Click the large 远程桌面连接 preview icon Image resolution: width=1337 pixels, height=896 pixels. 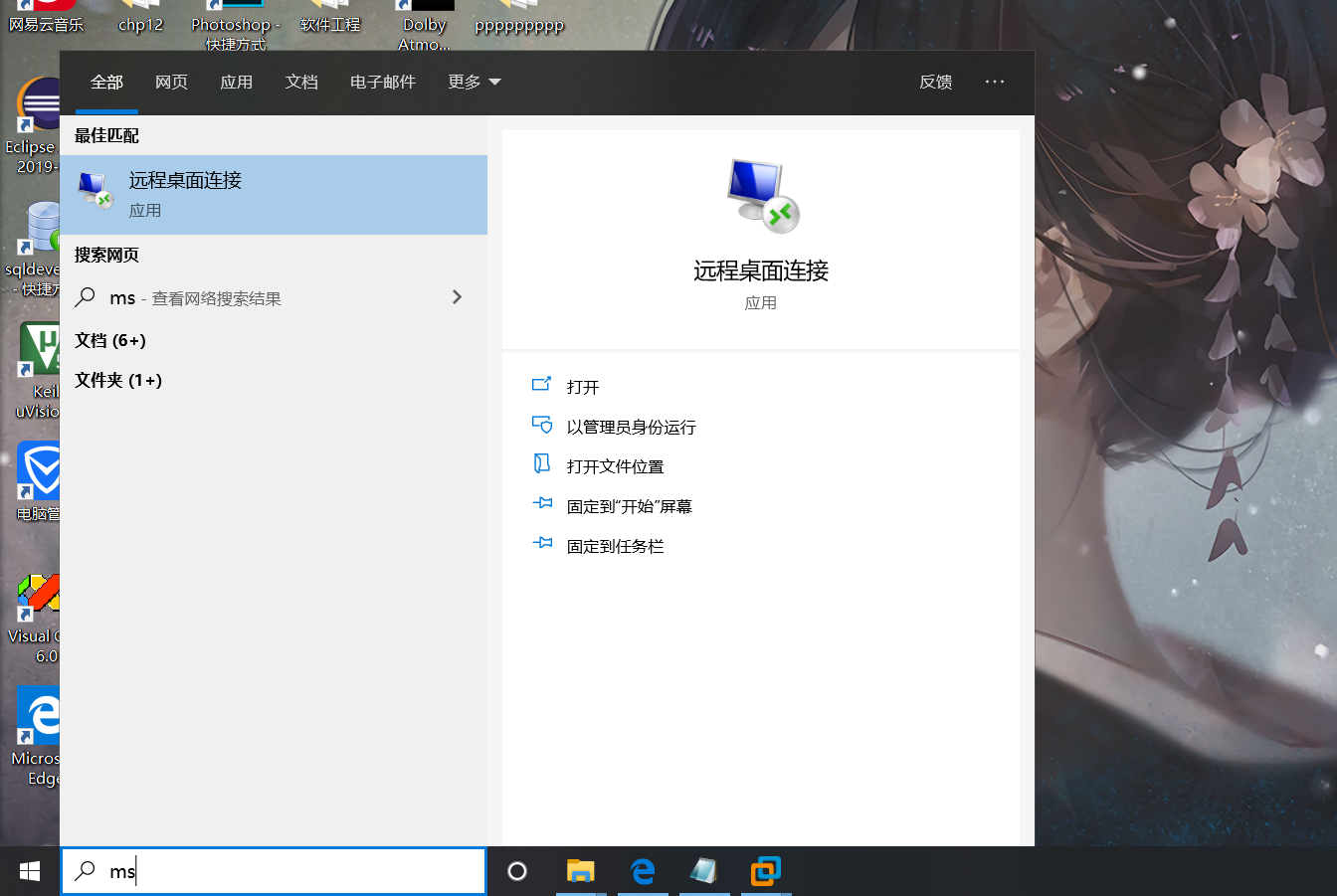(763, 195)
